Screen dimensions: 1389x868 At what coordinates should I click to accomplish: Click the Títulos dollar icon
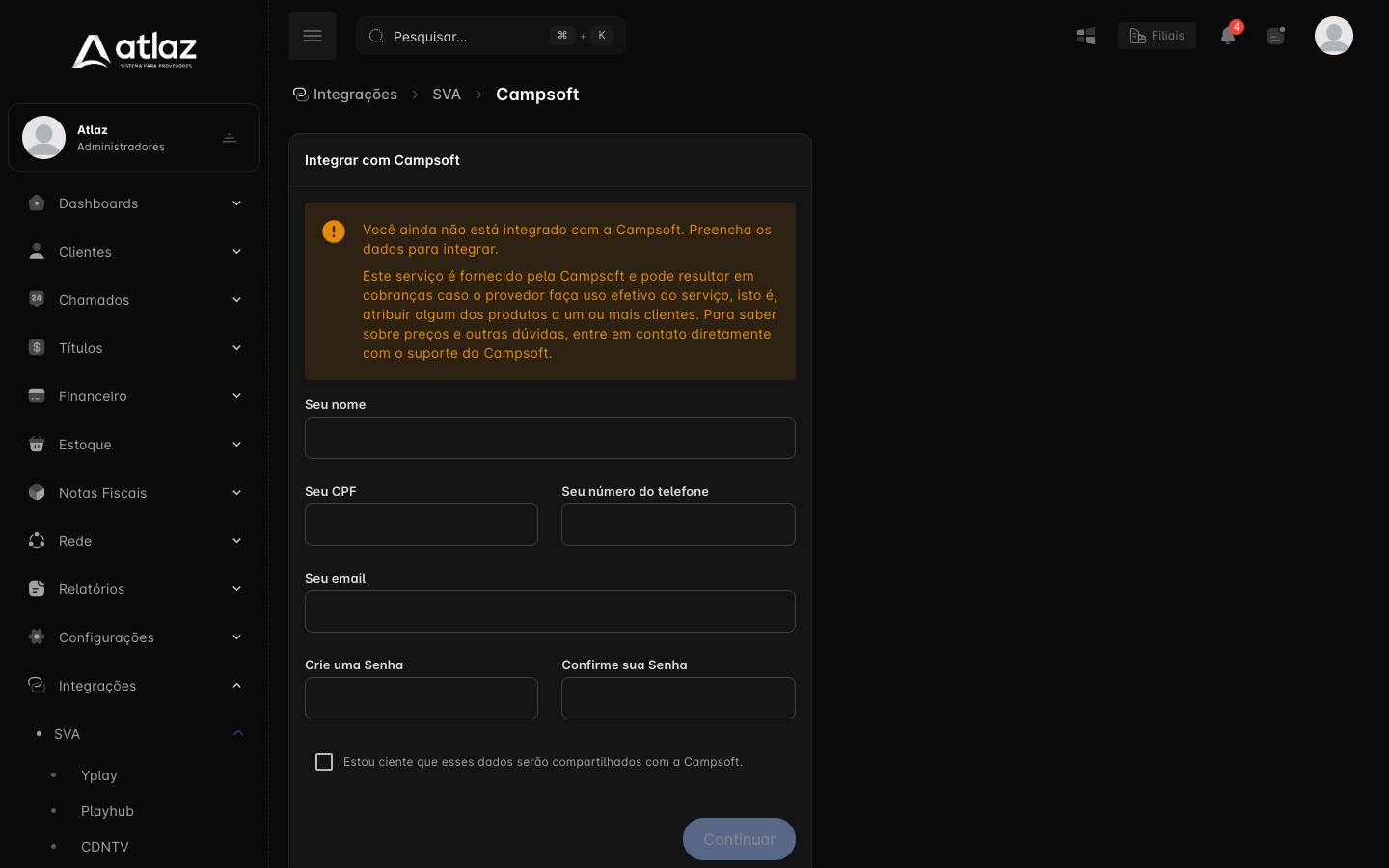pyautogui.click(x=37, y=348)
